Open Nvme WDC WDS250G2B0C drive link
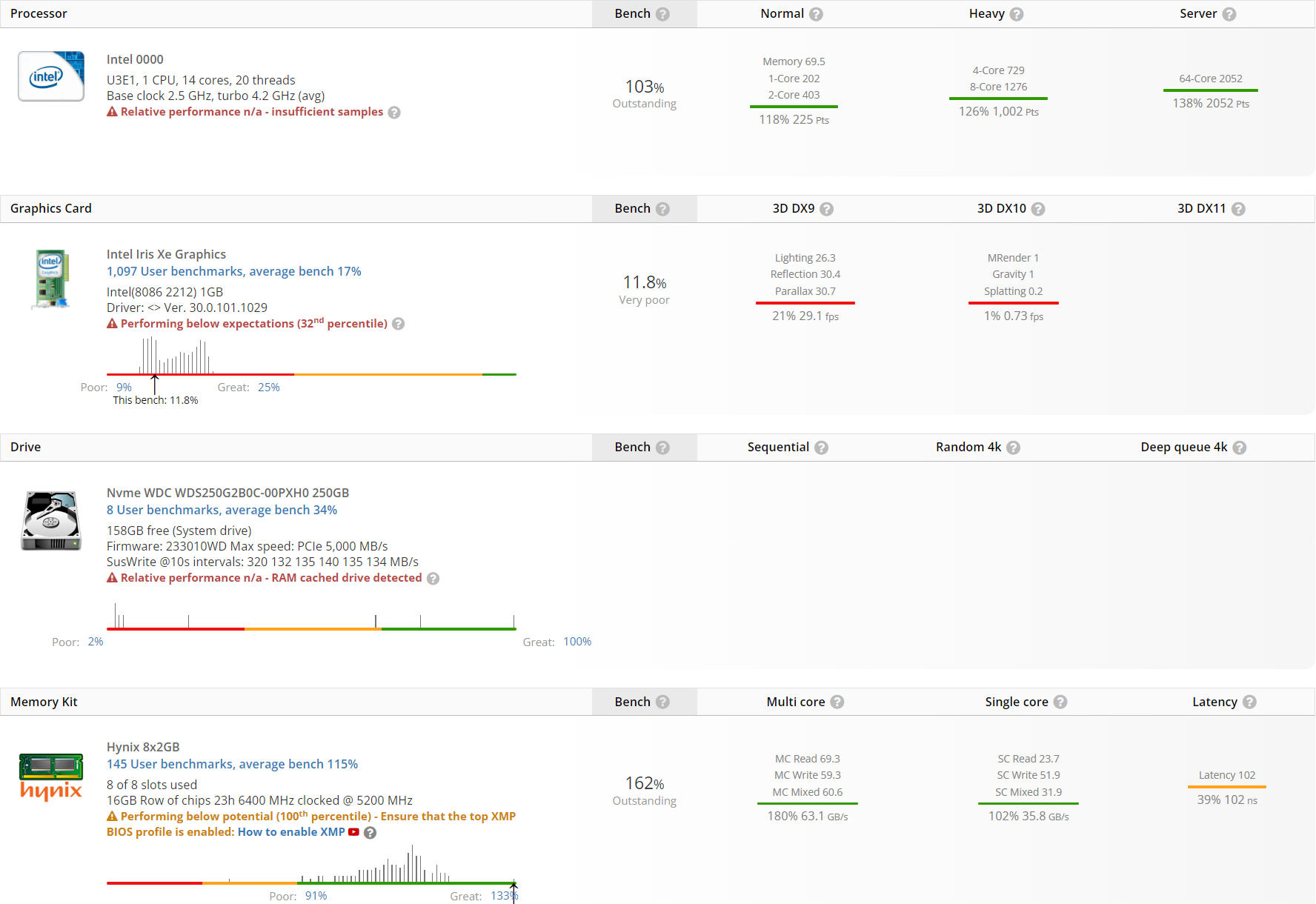Viewport: 1316px width, 904px height. pyautogui.click(x=227, y=493)
